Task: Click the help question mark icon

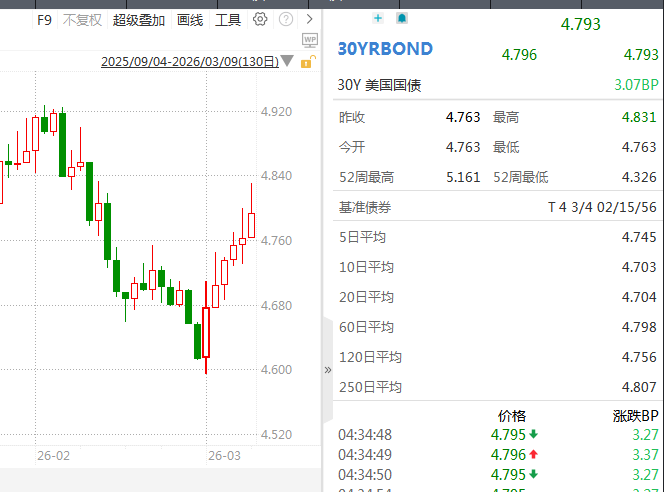Action: pos(286,19)
